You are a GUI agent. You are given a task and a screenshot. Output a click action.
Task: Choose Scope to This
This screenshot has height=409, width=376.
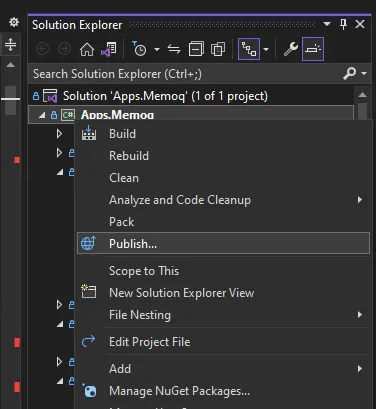coord(223,271)
